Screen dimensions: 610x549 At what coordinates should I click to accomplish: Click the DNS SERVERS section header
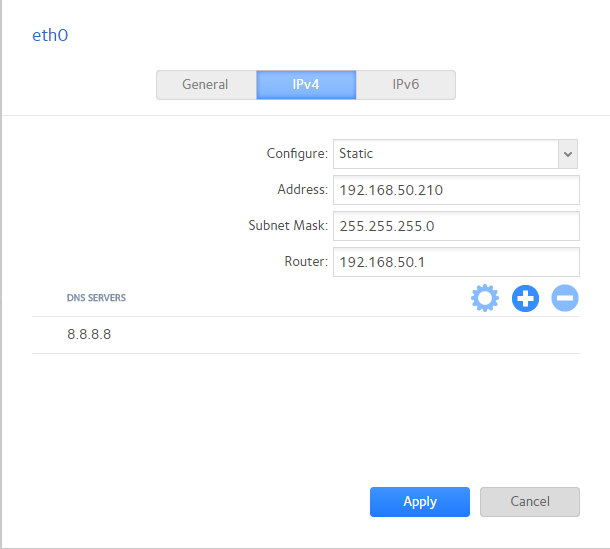pos(96,298)
